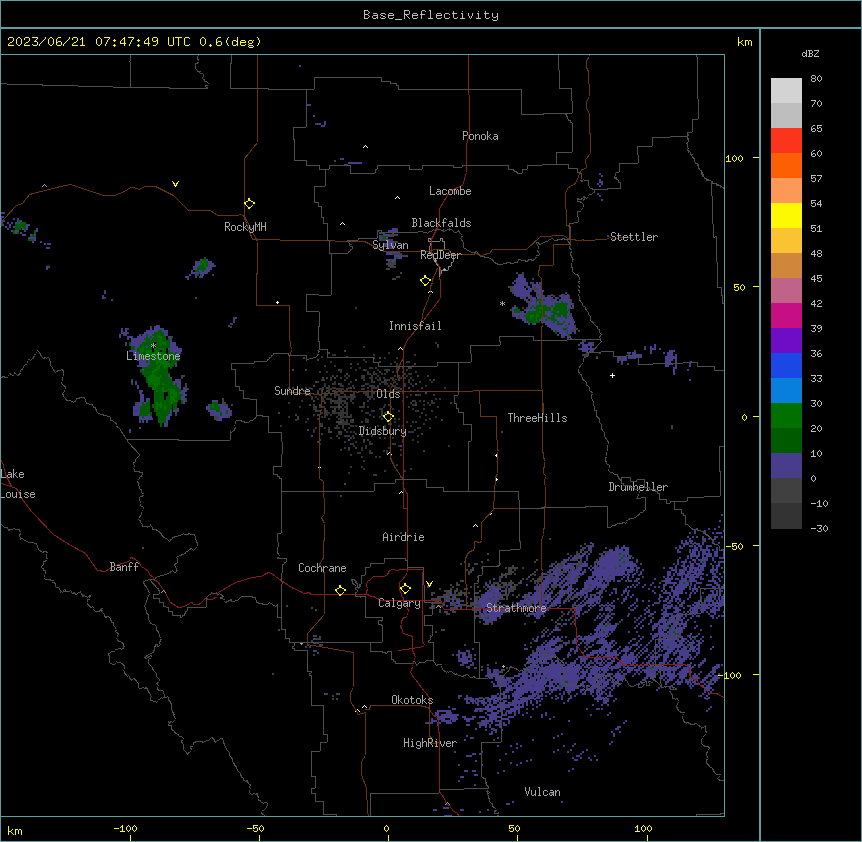Viewport: 862px width, 842px height.
Task: Click the Blackfalds city label
Action: click(441, 223)
